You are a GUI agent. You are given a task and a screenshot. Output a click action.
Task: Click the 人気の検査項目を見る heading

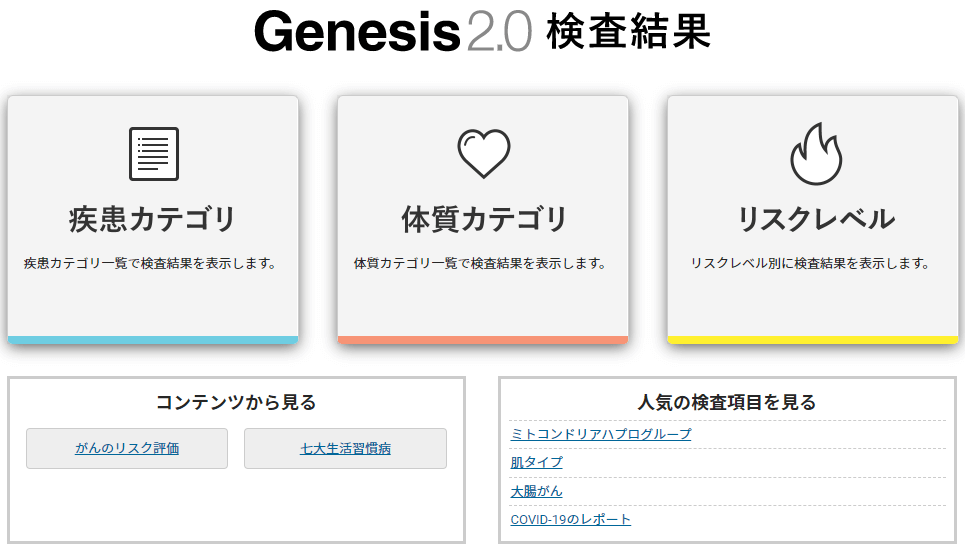point(727,403)
